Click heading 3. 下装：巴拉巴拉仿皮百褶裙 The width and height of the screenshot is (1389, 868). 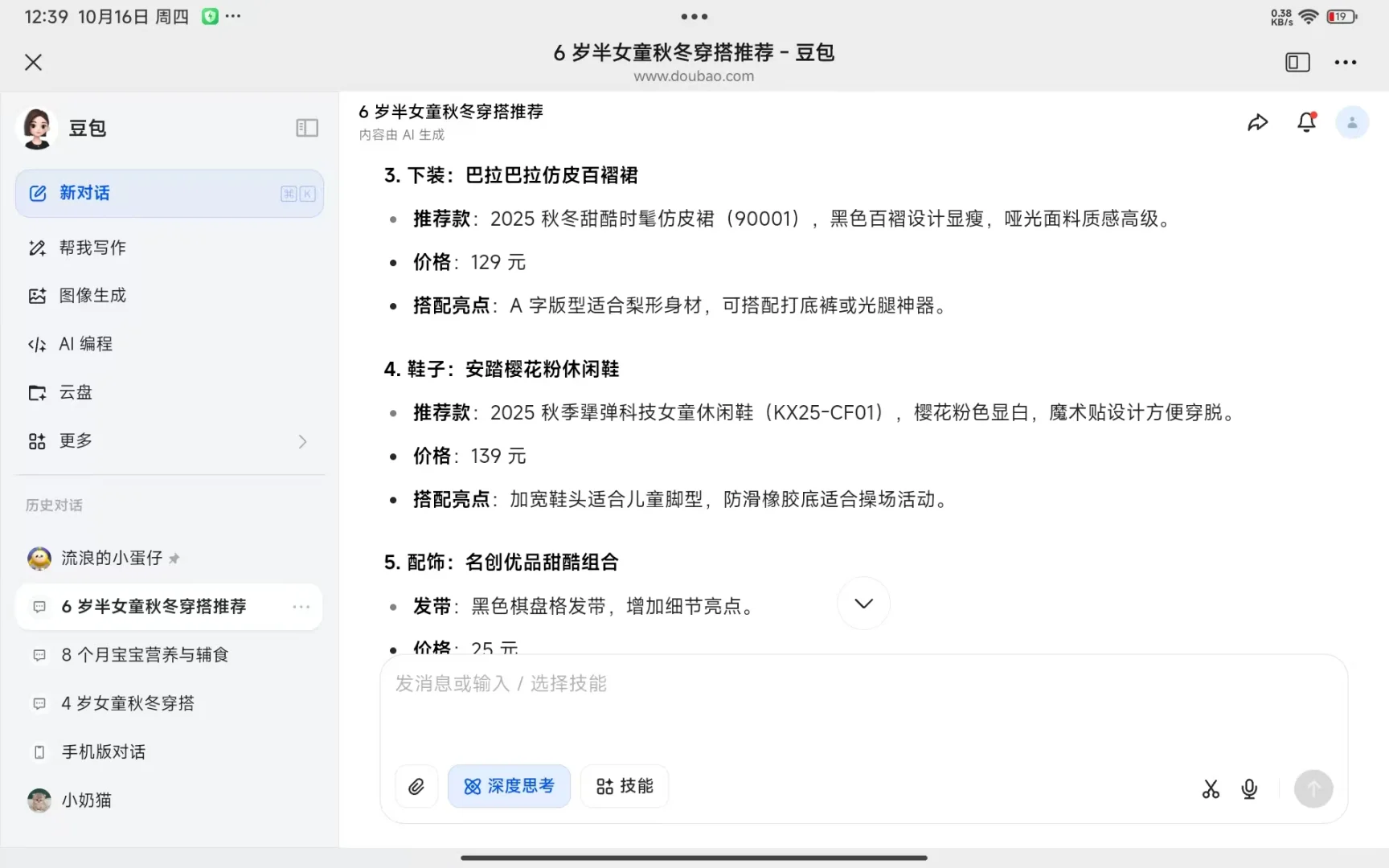511,175
